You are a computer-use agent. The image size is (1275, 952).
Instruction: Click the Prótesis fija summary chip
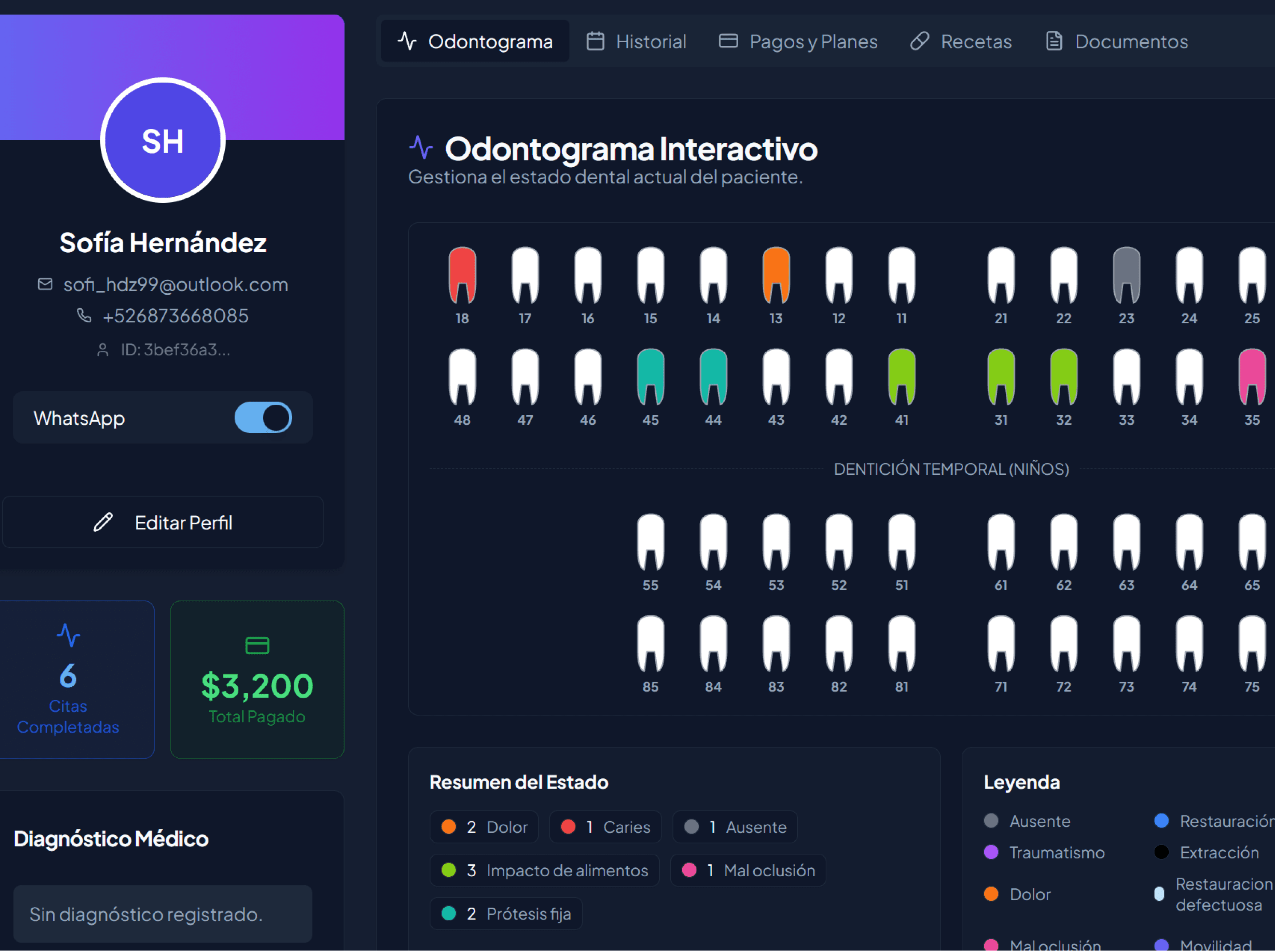point(505,913)
